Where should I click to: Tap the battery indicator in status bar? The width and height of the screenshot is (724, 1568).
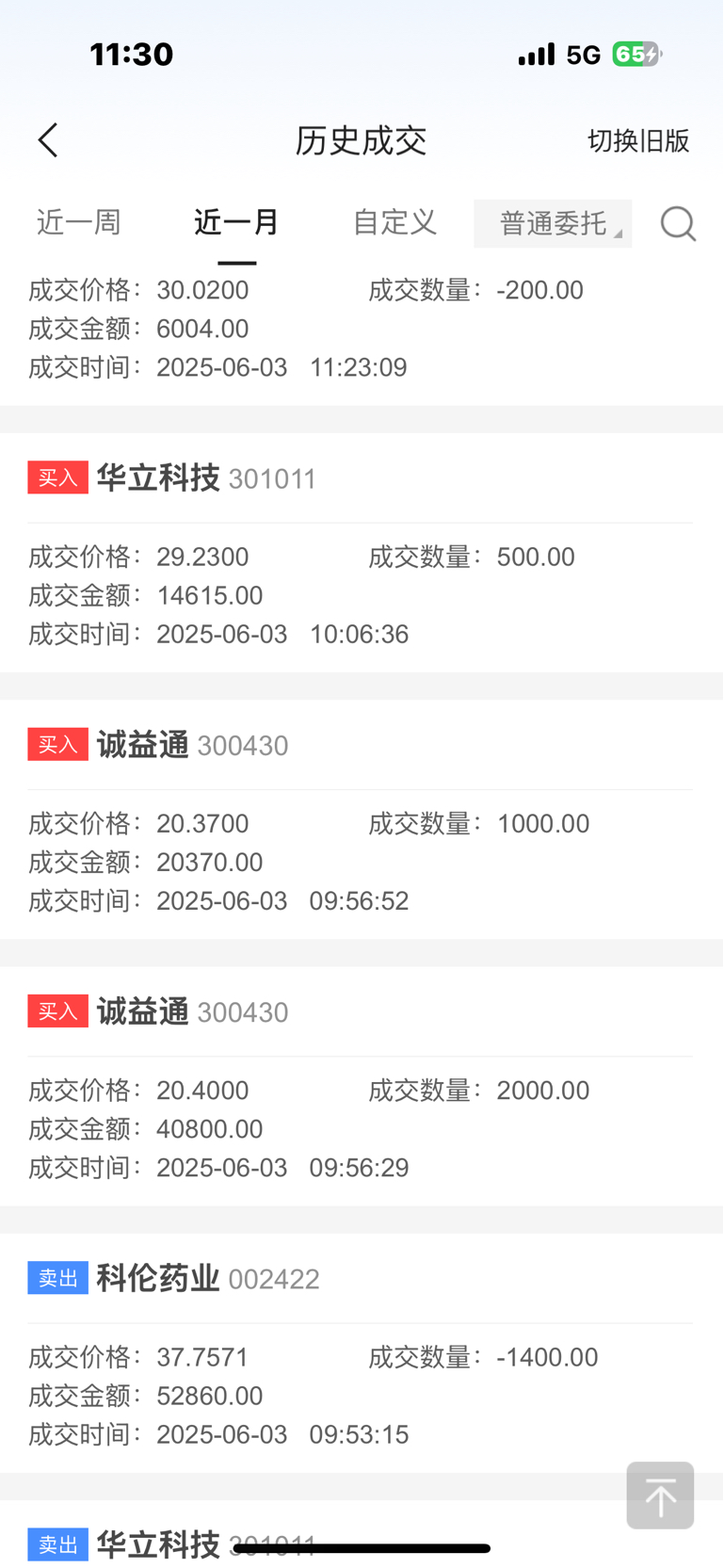(637, 55)
